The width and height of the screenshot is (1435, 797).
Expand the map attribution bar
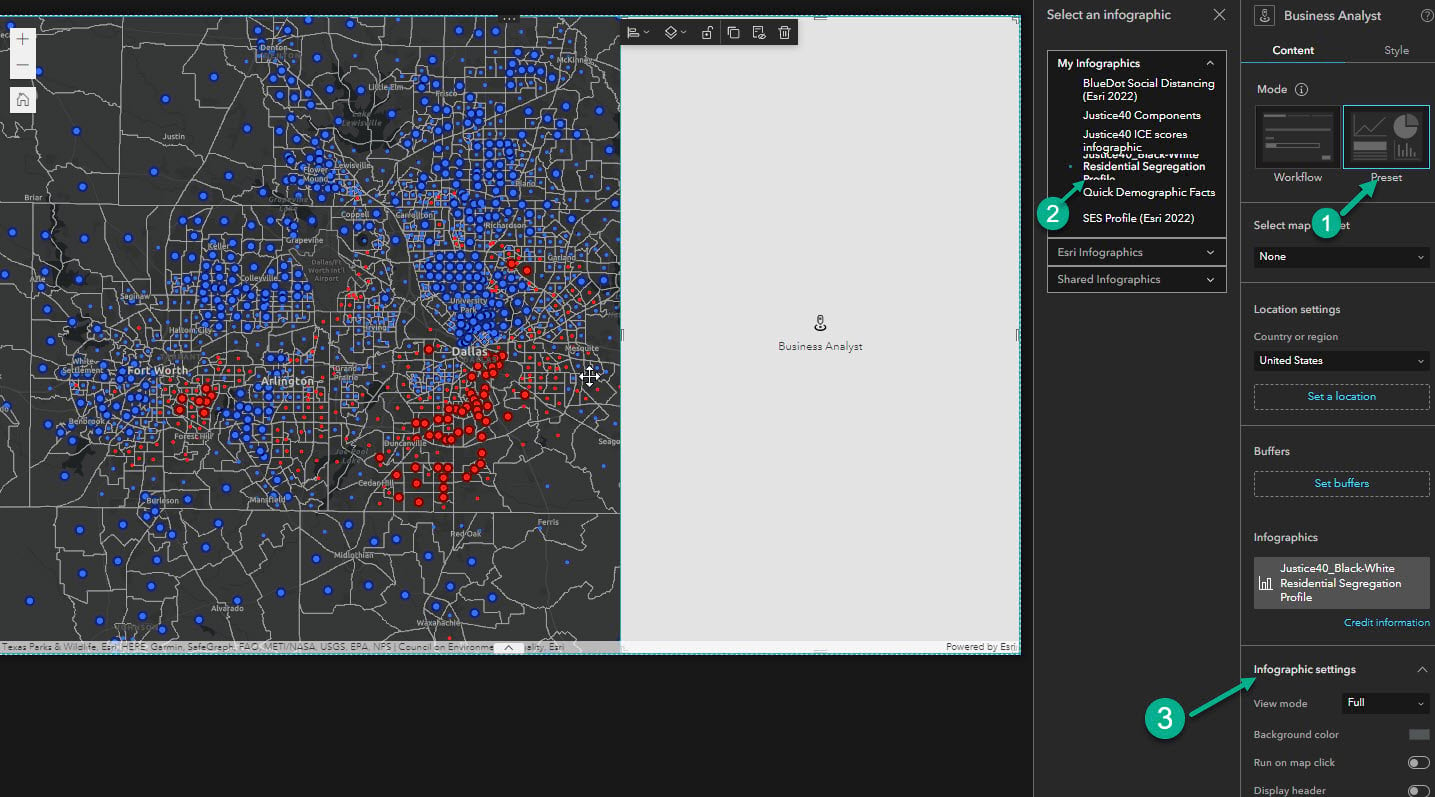508,647
